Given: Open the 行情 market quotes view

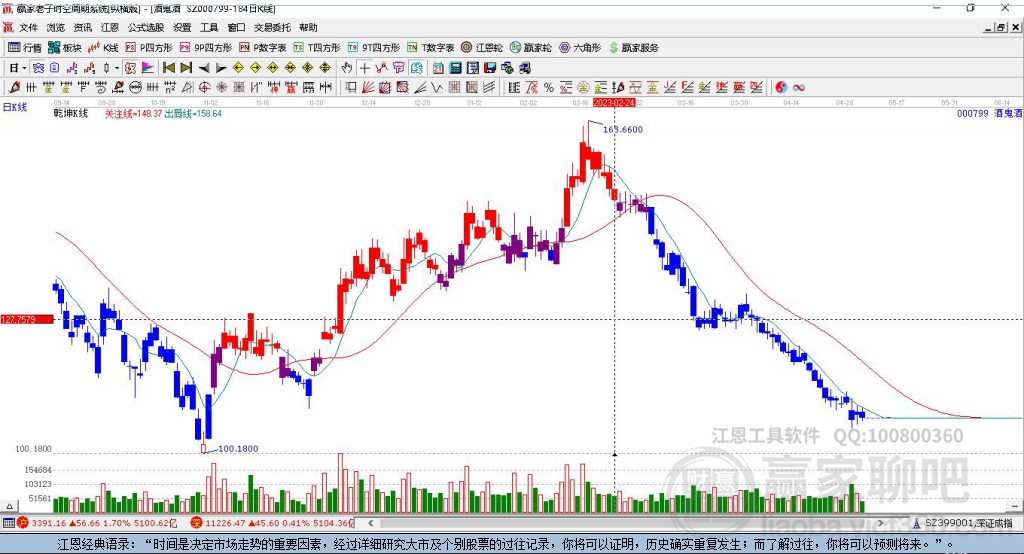Looking at the screenshot, I should pyautogui.click(x=24, y=48).
